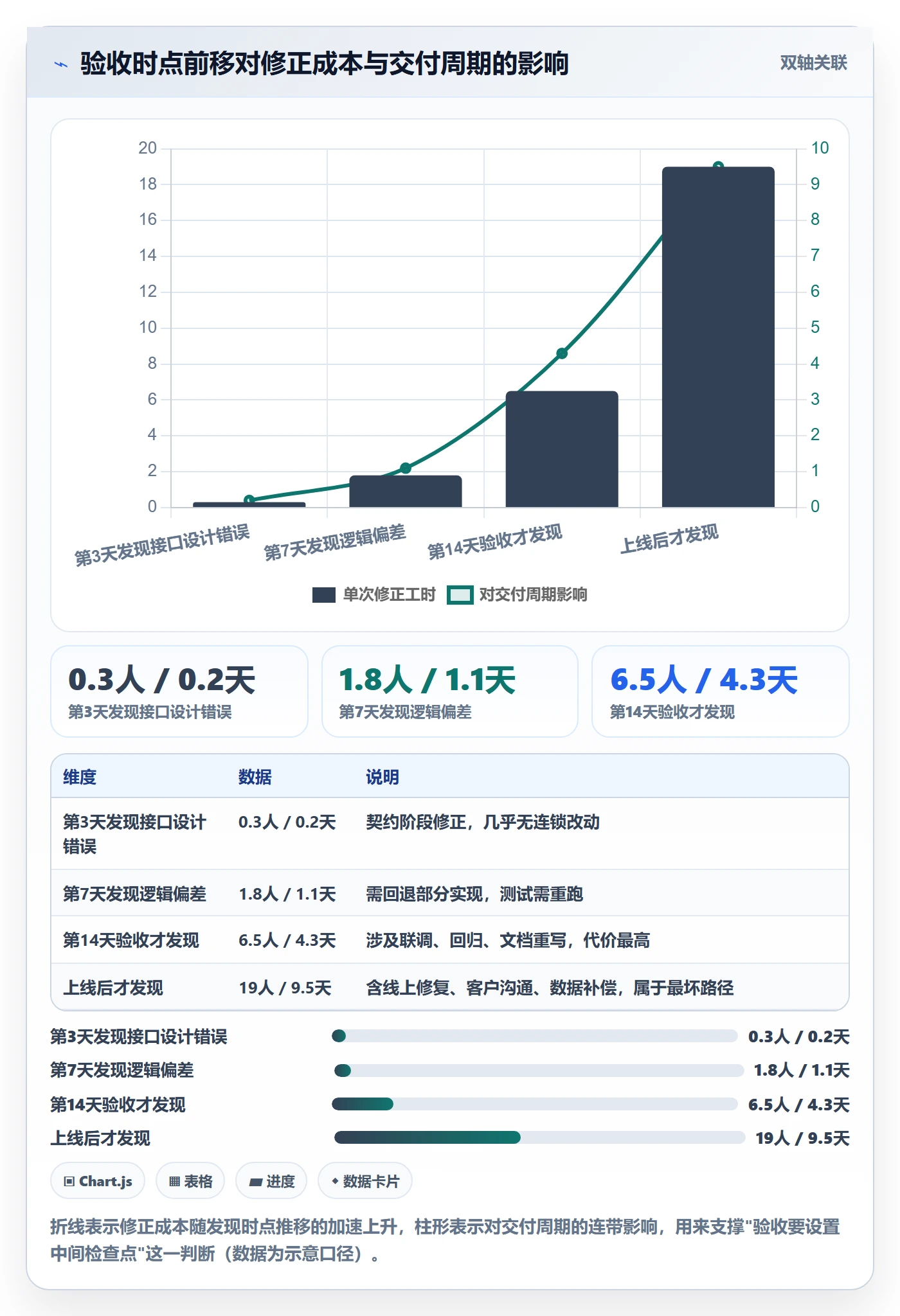Screen dimensions: 900x1316
Task: Open the 0.3人 / 0.2天 data card
Action: (179, 691)
